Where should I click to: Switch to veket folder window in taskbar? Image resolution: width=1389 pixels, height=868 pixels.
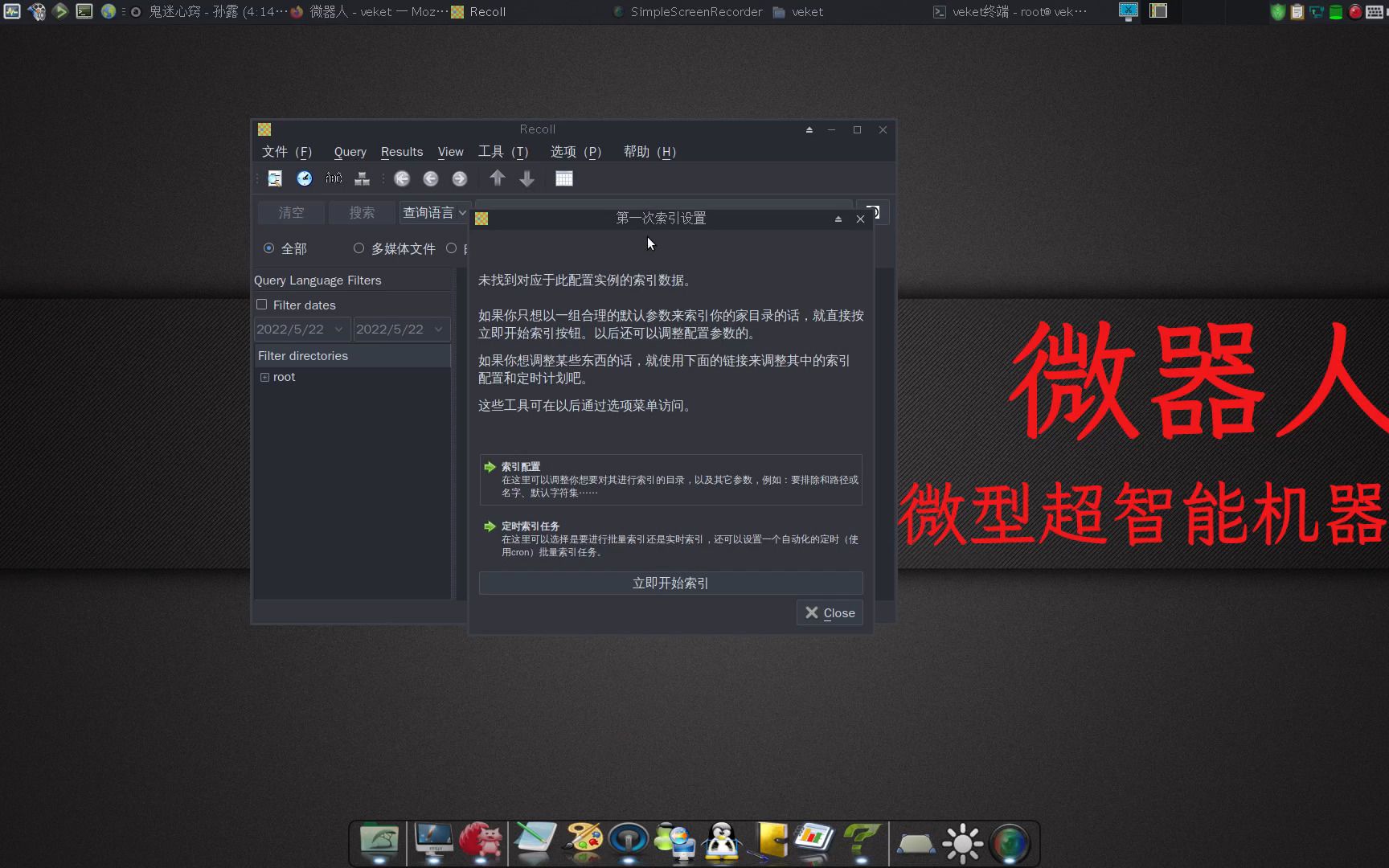pos(797,11)
